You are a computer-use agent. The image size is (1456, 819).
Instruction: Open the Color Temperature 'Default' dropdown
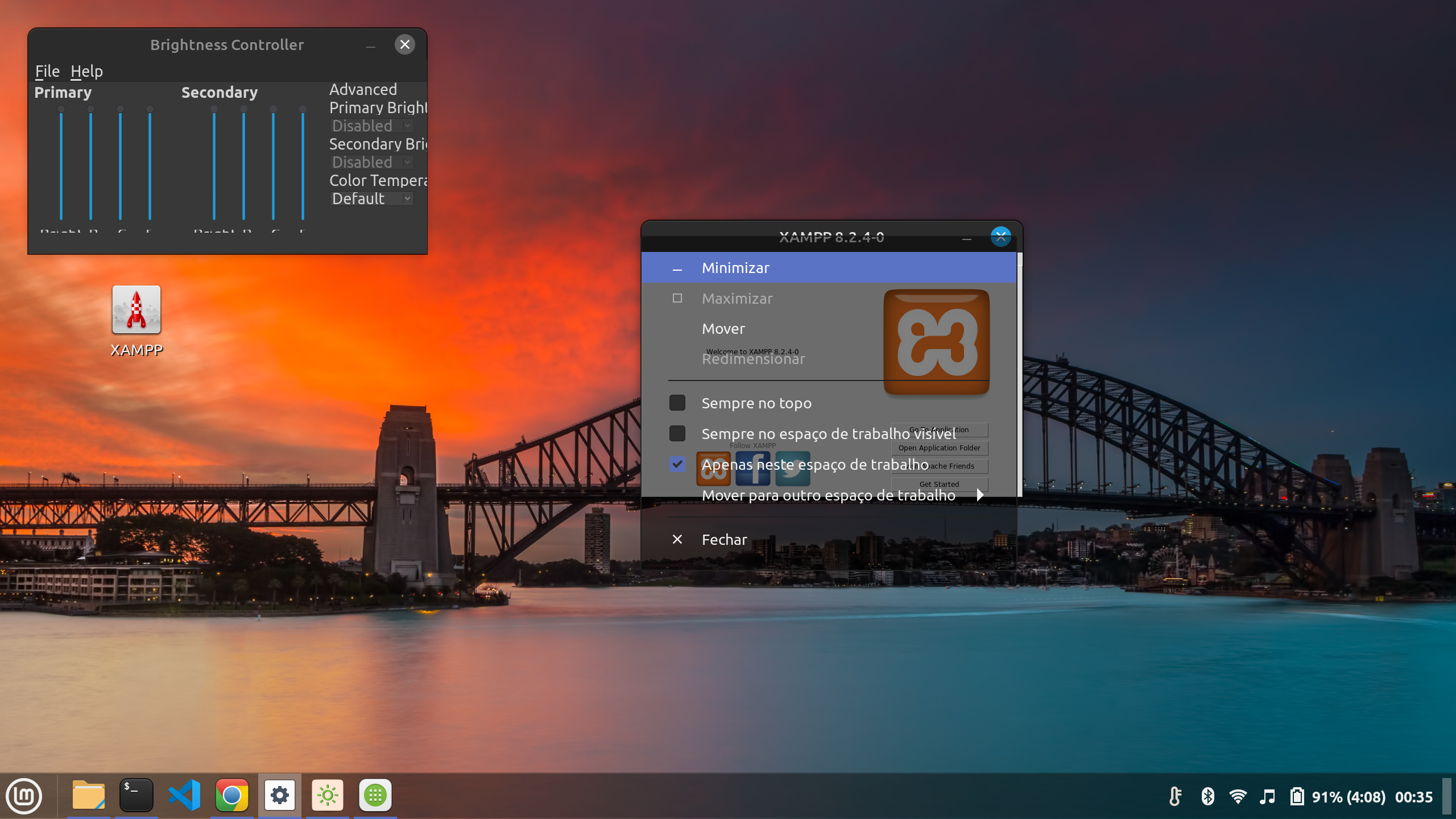[x=371, y=198]
